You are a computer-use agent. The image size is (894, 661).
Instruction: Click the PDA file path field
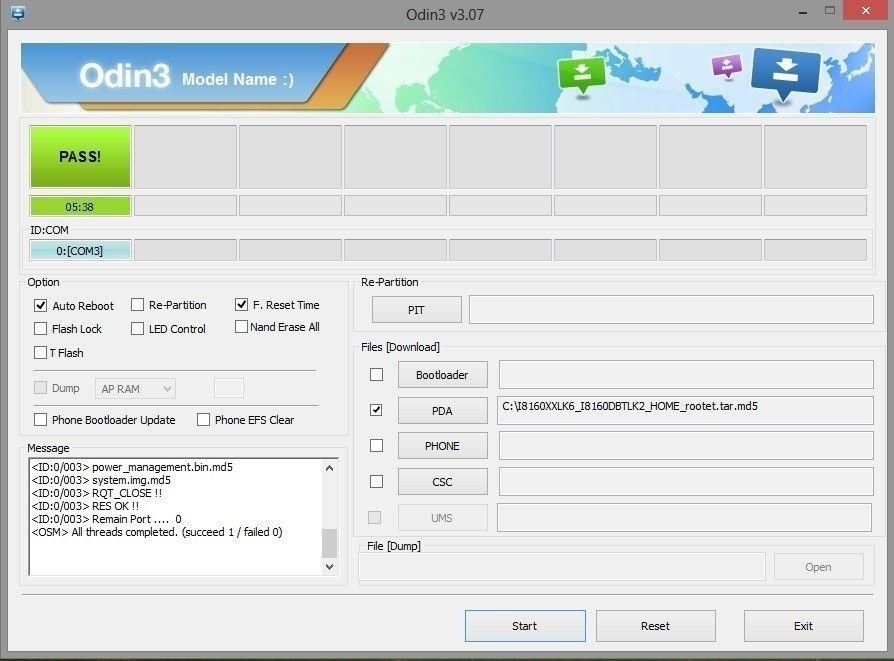pyautogui.click(x=685, y=411)
